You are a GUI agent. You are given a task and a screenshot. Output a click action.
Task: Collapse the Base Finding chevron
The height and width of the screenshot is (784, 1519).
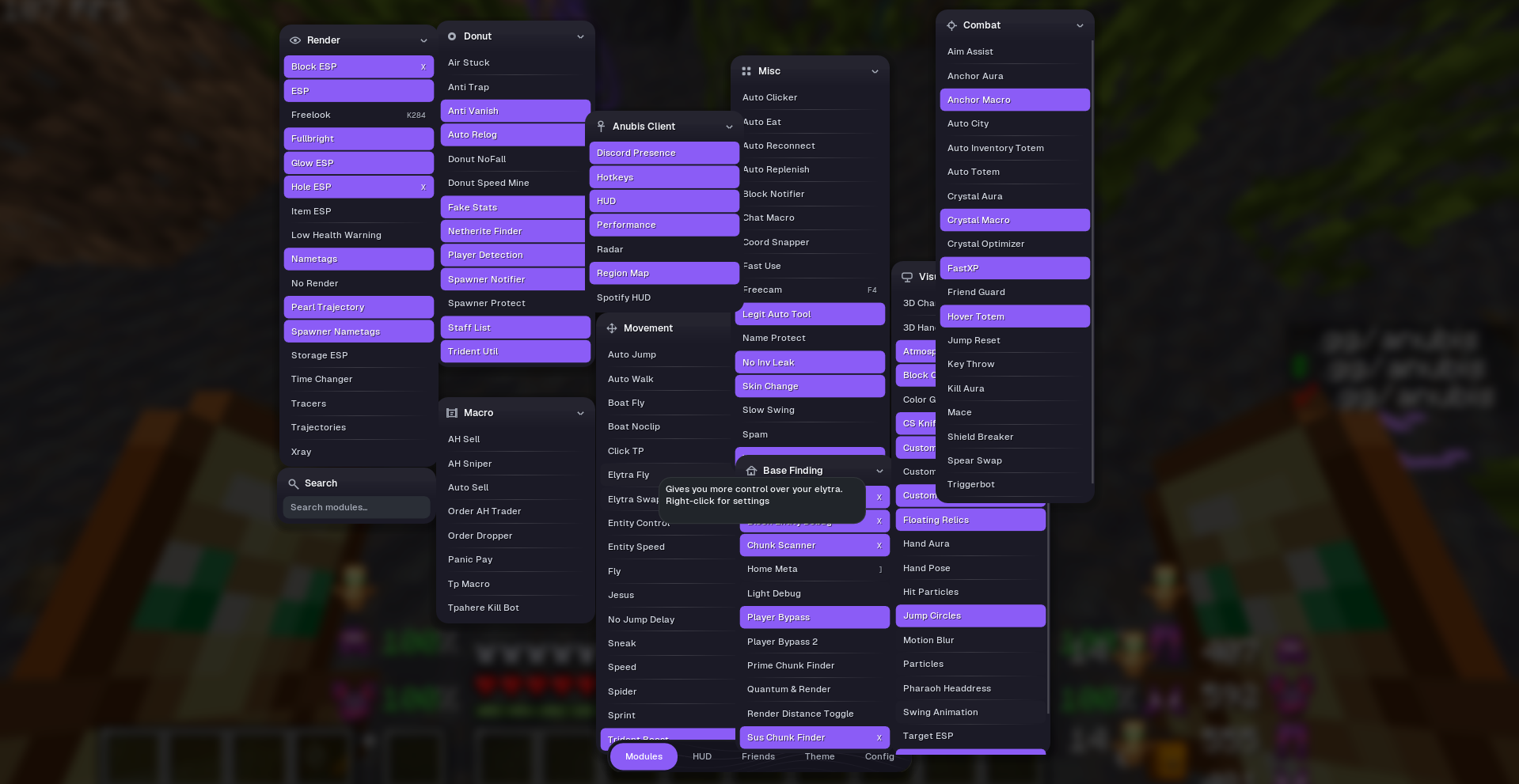879,471
